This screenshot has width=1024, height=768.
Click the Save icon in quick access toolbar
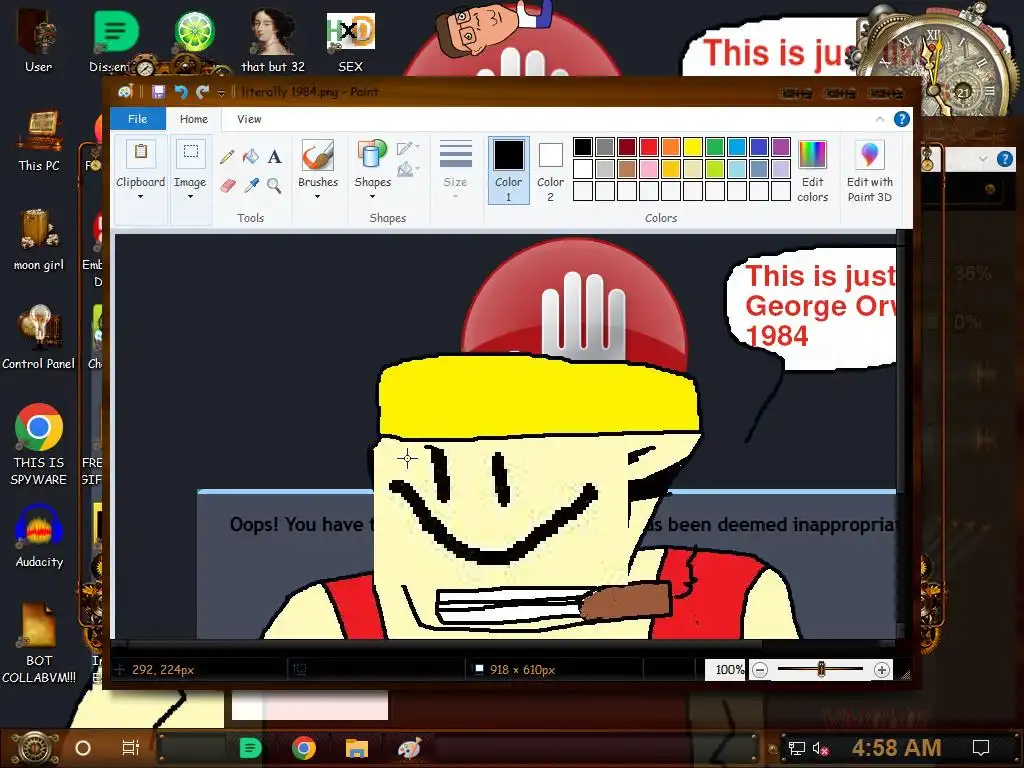158,92
